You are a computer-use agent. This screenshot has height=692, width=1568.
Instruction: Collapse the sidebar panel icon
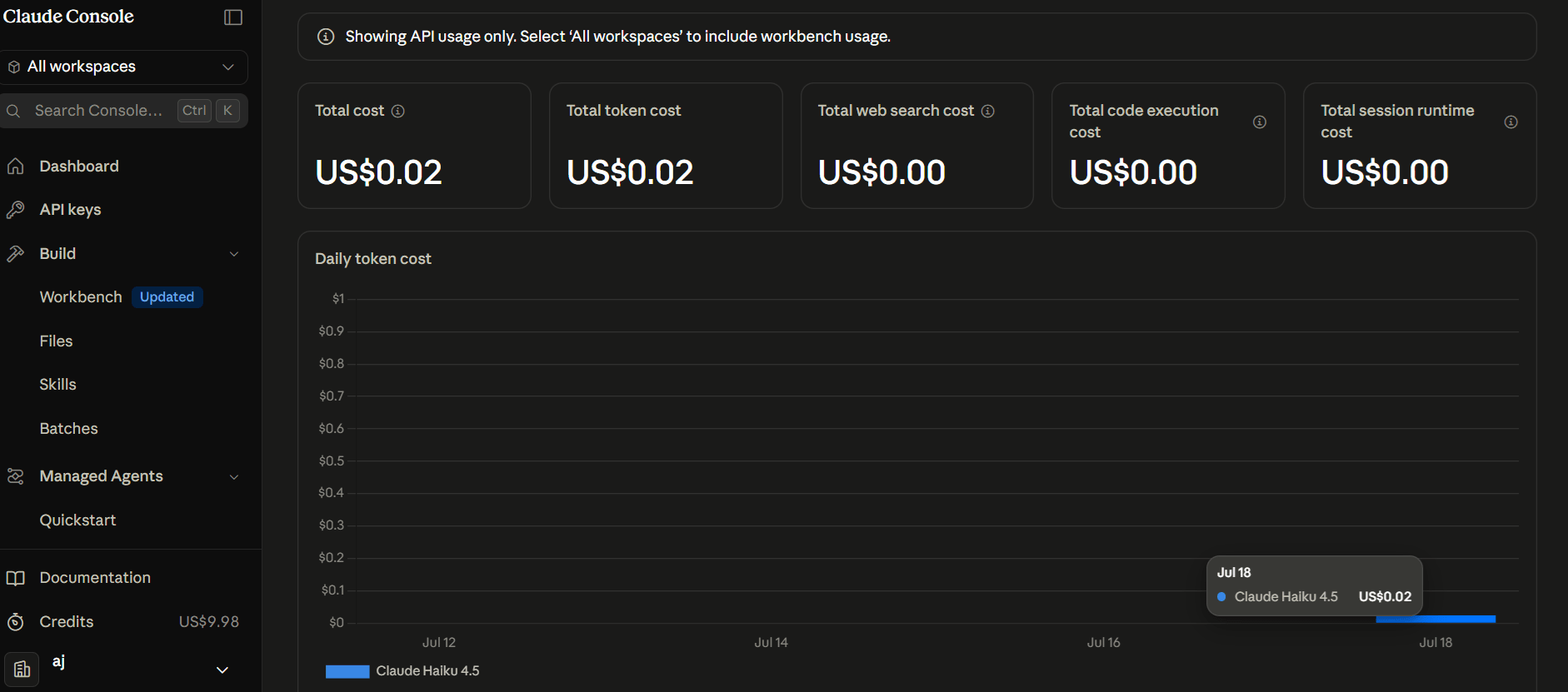tap(233, 17)
